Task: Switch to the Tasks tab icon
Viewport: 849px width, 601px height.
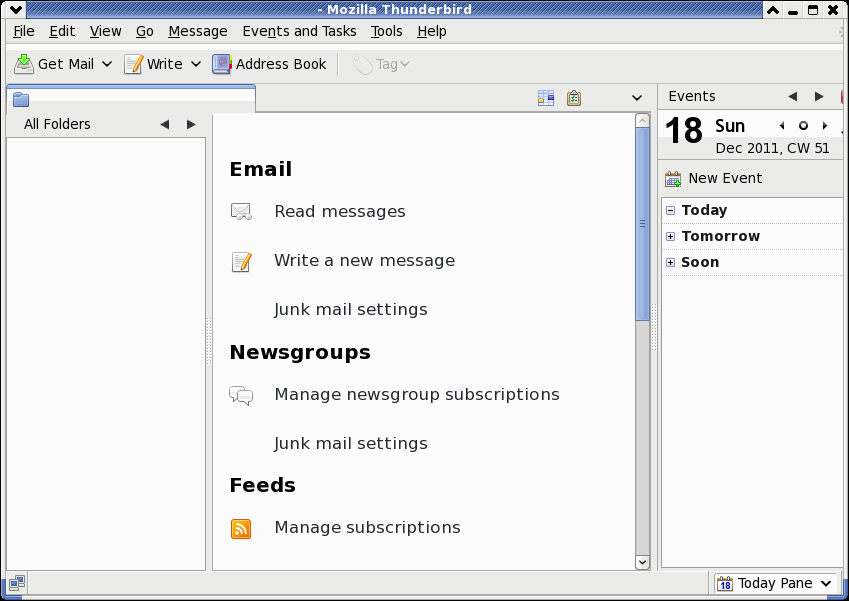Action: point(574,98)
